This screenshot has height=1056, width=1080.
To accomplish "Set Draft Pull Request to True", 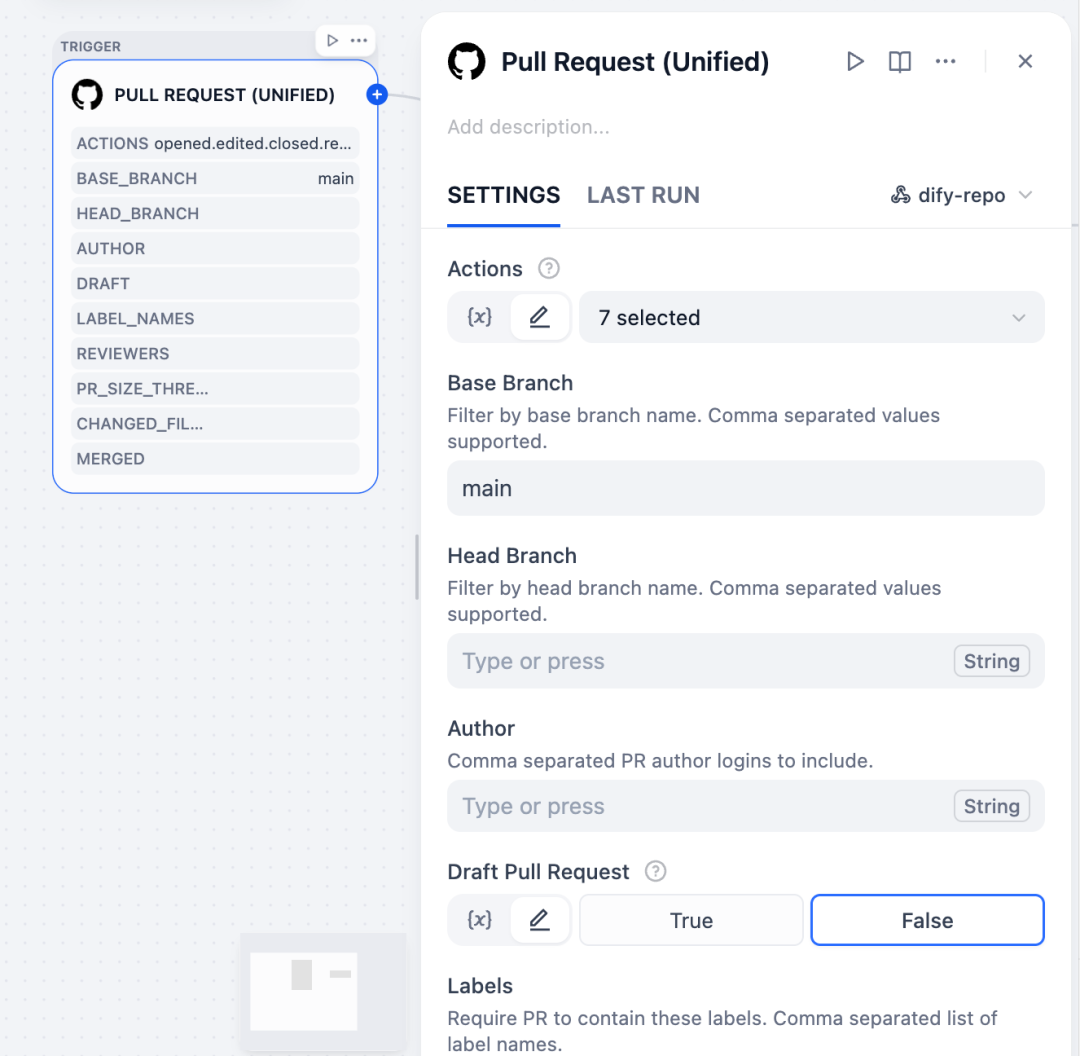I will point(690,919).
